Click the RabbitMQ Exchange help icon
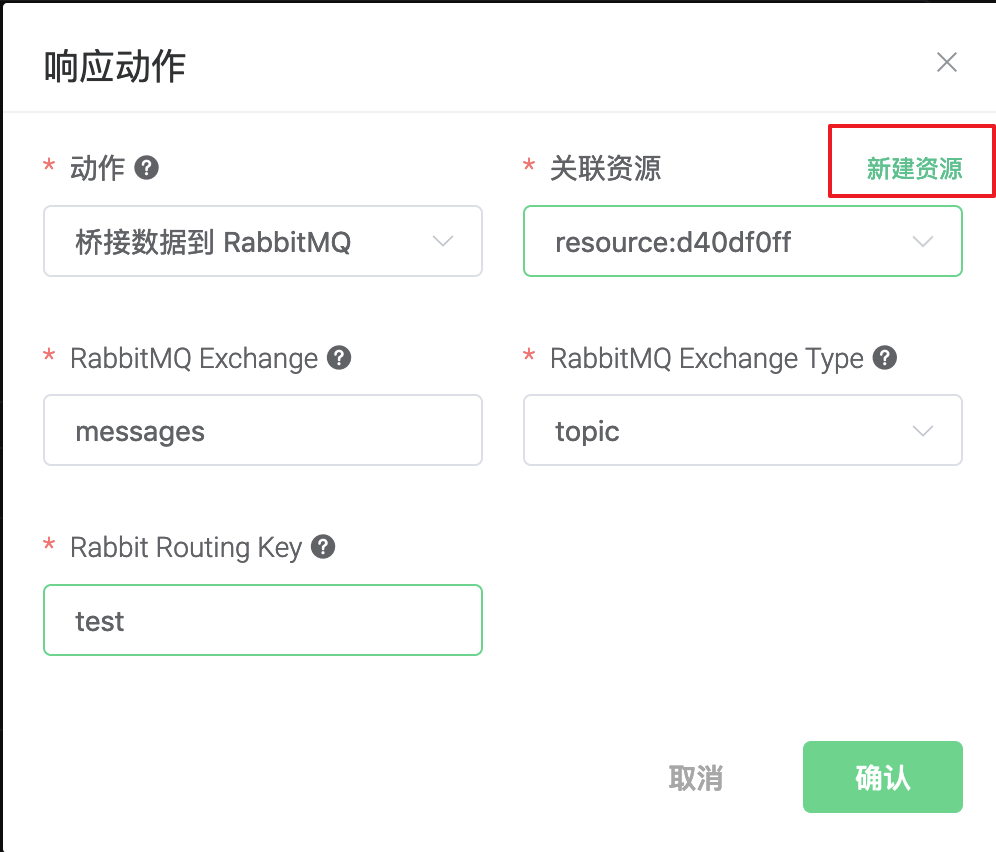This screenshot has height=852, width=996. point(340,358)
